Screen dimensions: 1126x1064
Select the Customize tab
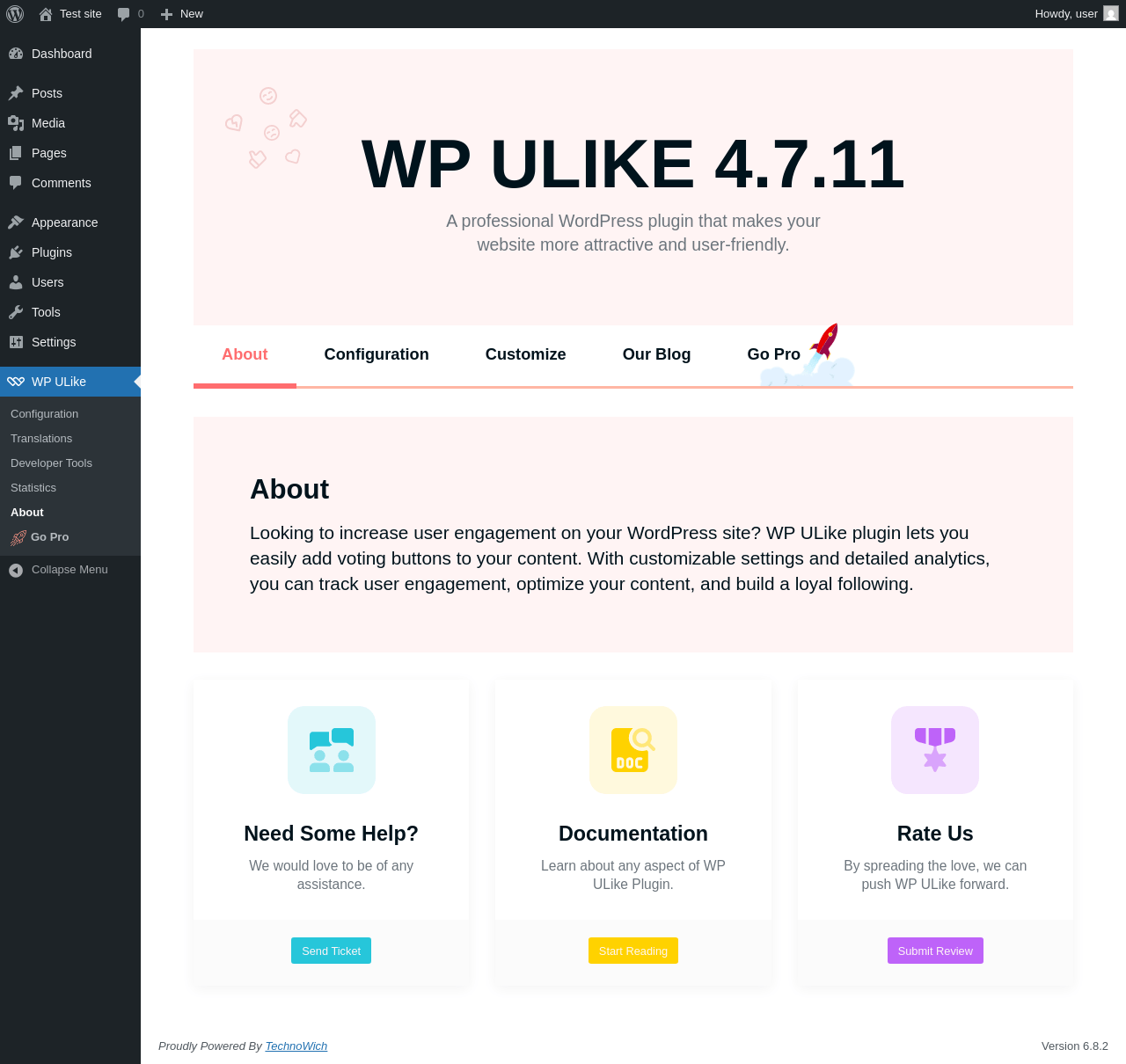coord(526,354)
